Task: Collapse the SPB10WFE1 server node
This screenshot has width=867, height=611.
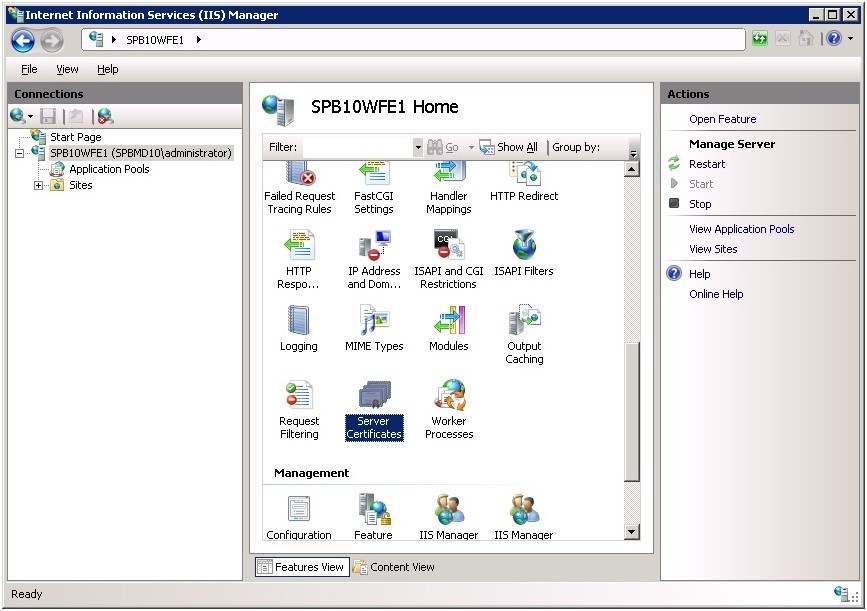Action: (19, 153)
